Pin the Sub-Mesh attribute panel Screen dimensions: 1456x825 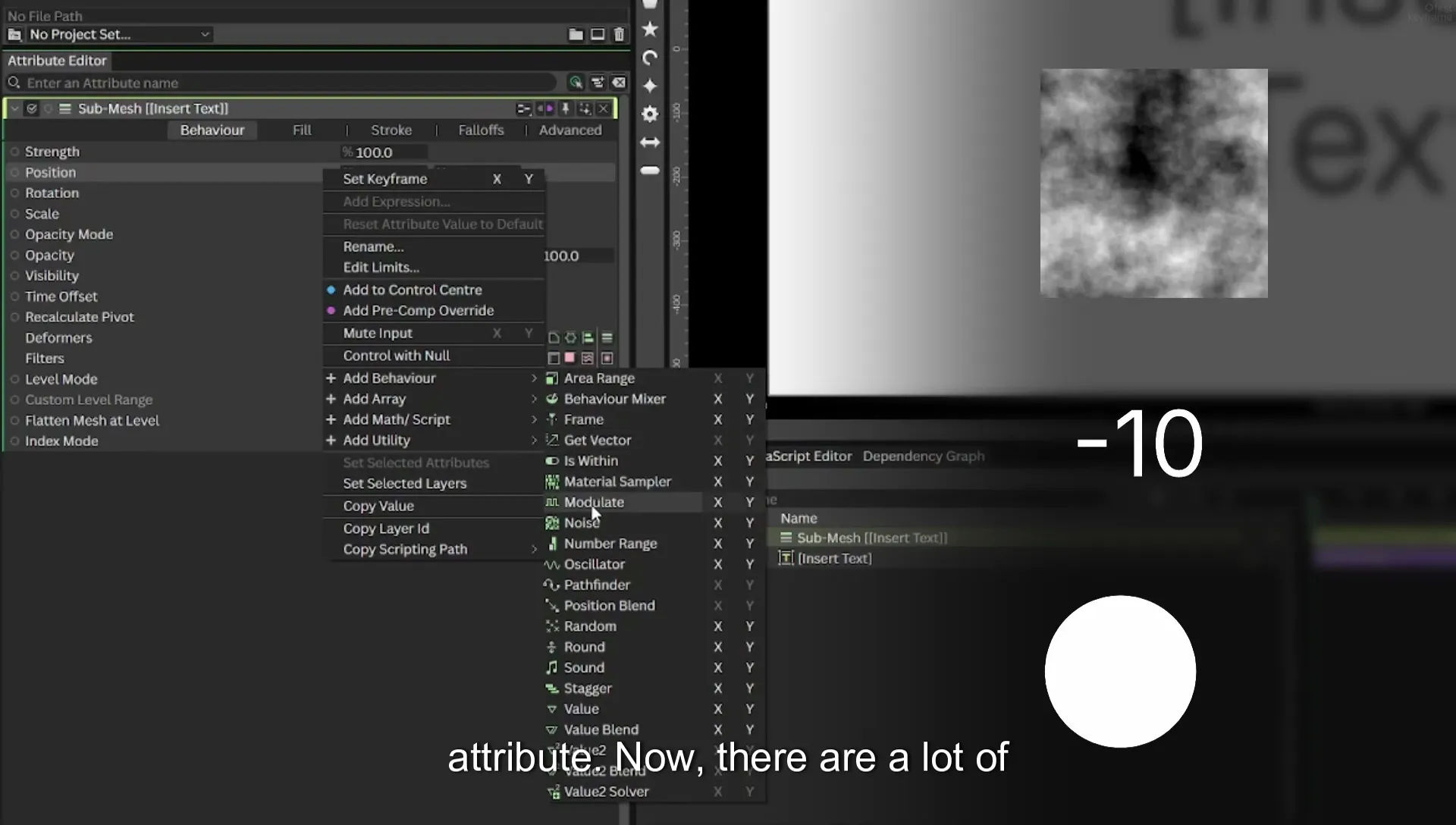565,108
